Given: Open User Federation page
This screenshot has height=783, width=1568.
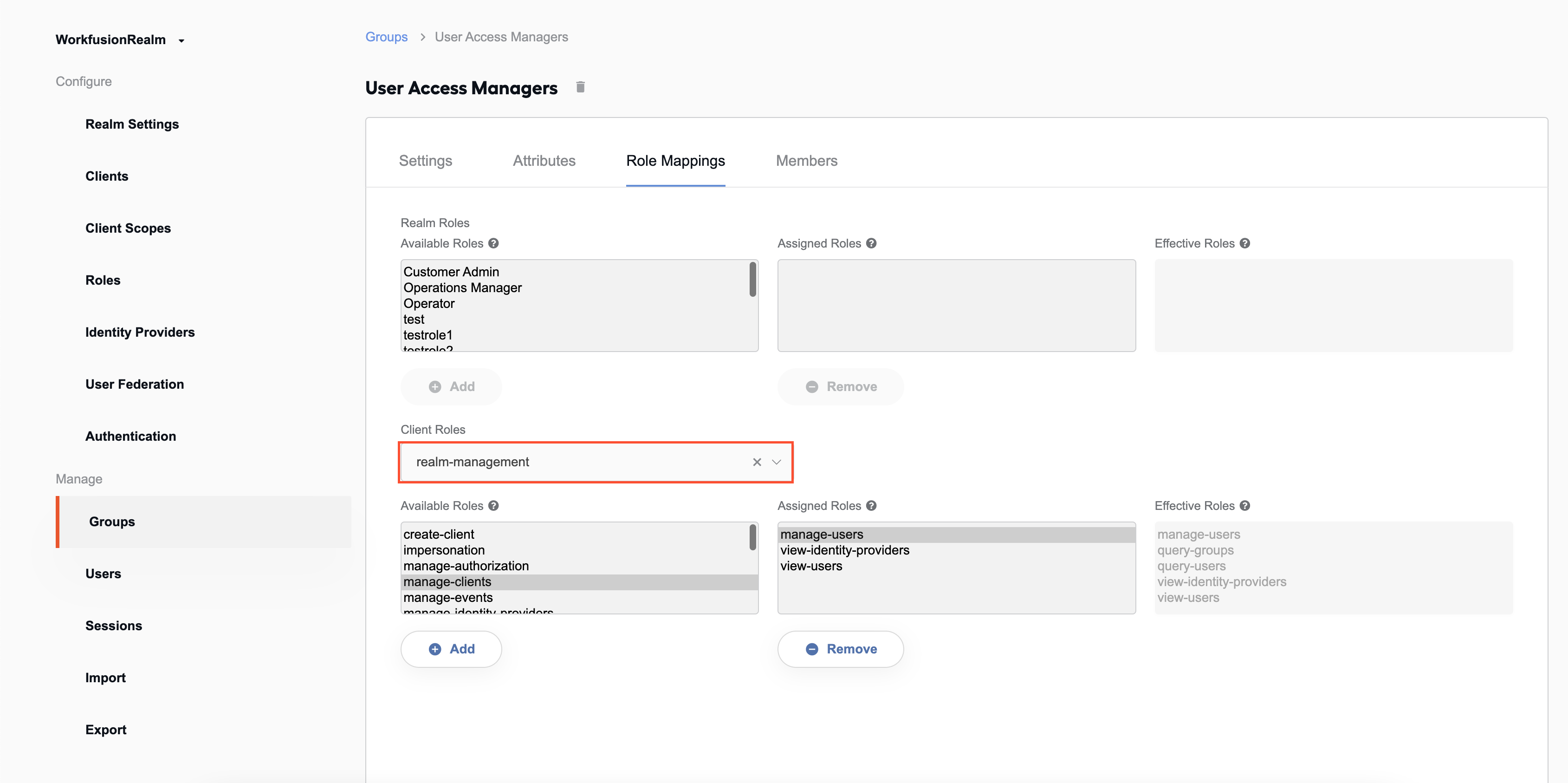Looking at the screenshot, I should 135,385.
